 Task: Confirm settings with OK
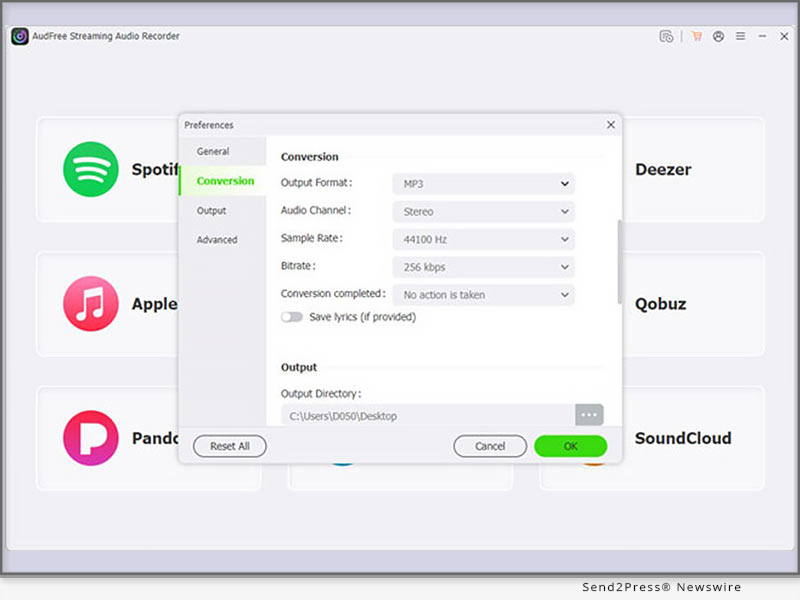point(570,446)
